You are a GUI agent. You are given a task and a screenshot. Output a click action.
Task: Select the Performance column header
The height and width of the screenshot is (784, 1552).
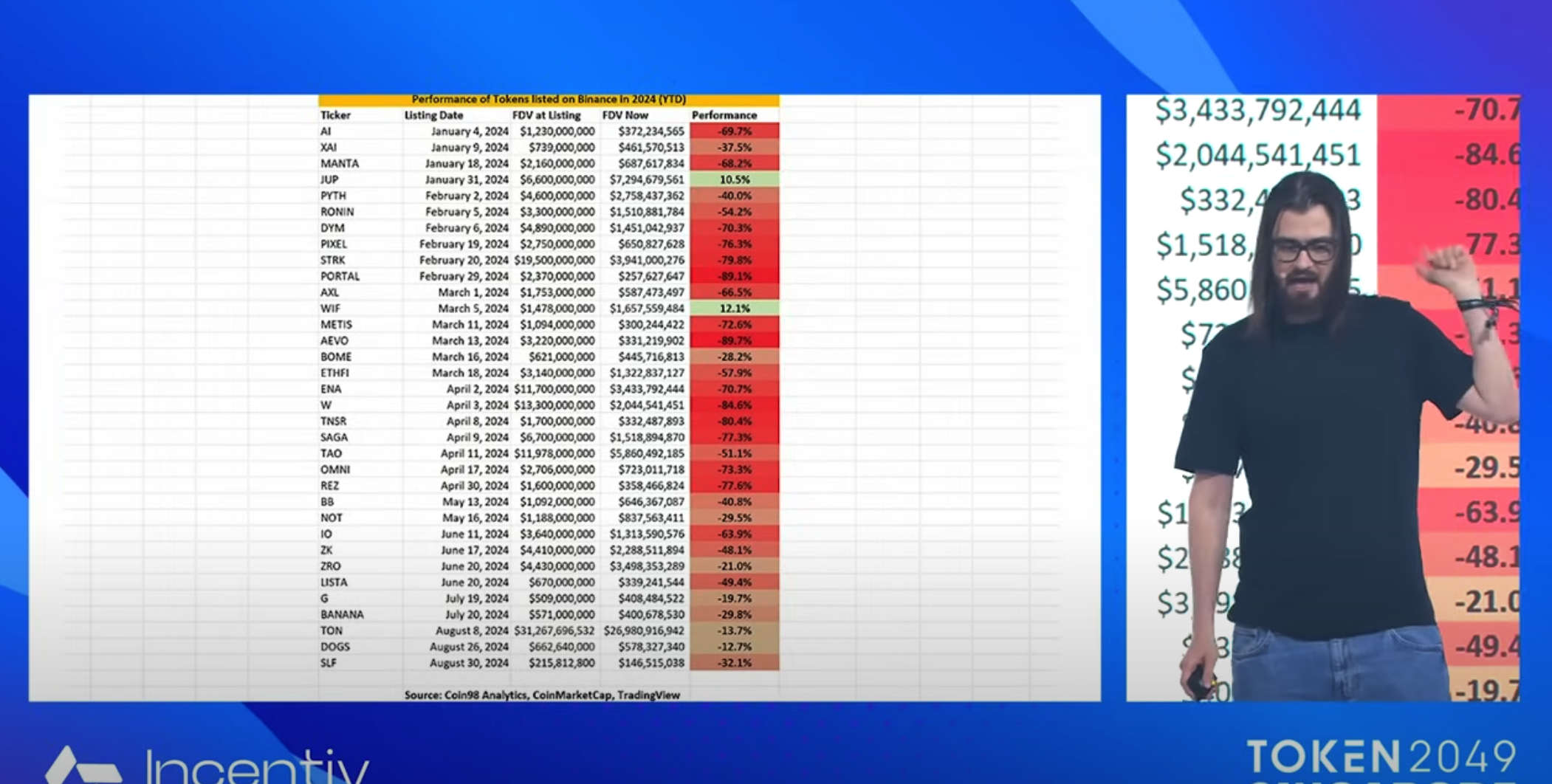[724, 115]
